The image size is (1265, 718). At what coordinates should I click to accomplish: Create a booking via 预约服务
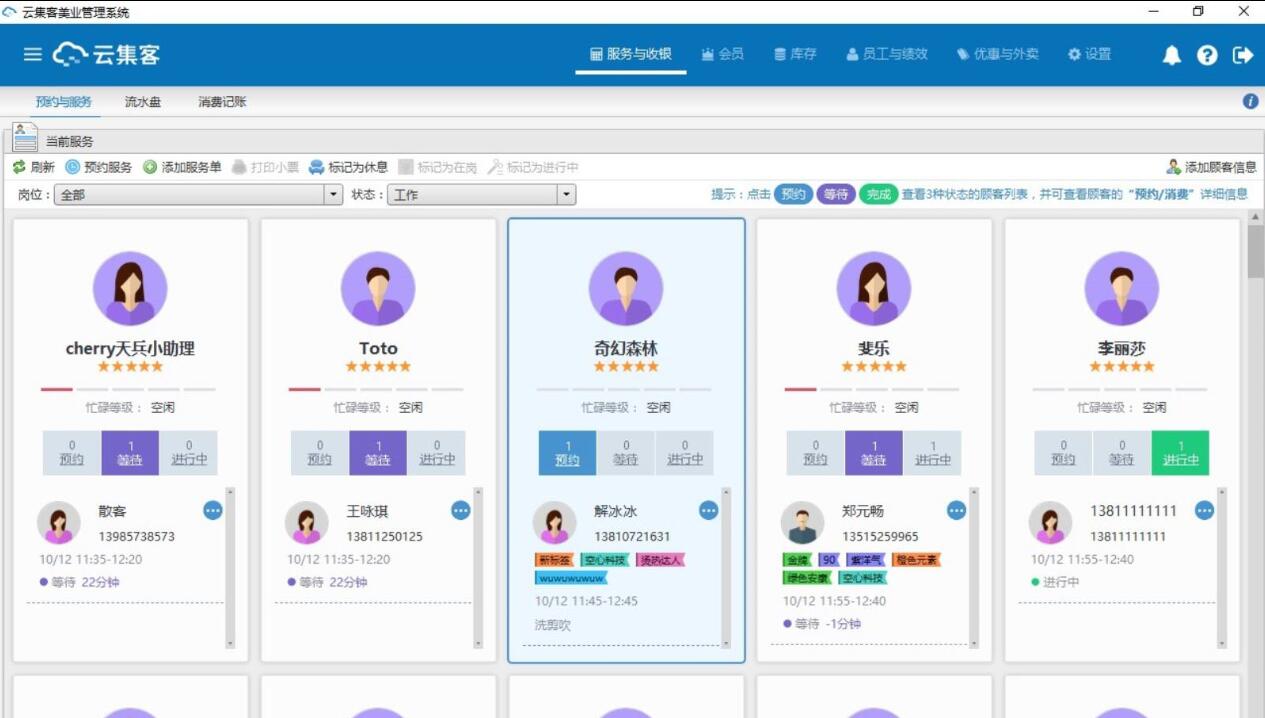98,167
